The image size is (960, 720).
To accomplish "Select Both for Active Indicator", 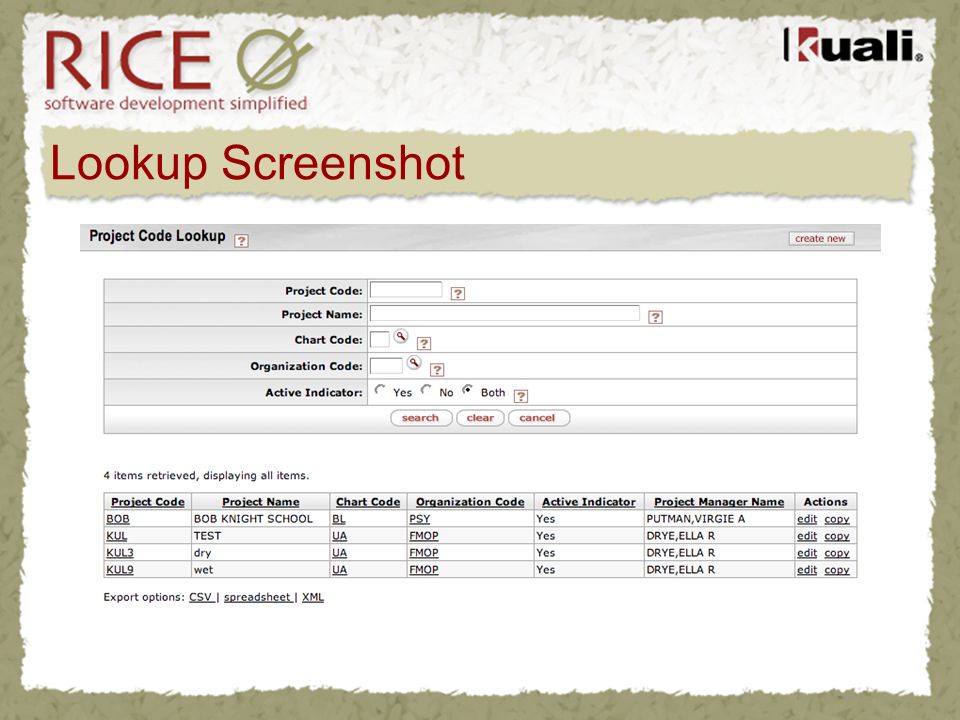I will (x=468, y=389).
